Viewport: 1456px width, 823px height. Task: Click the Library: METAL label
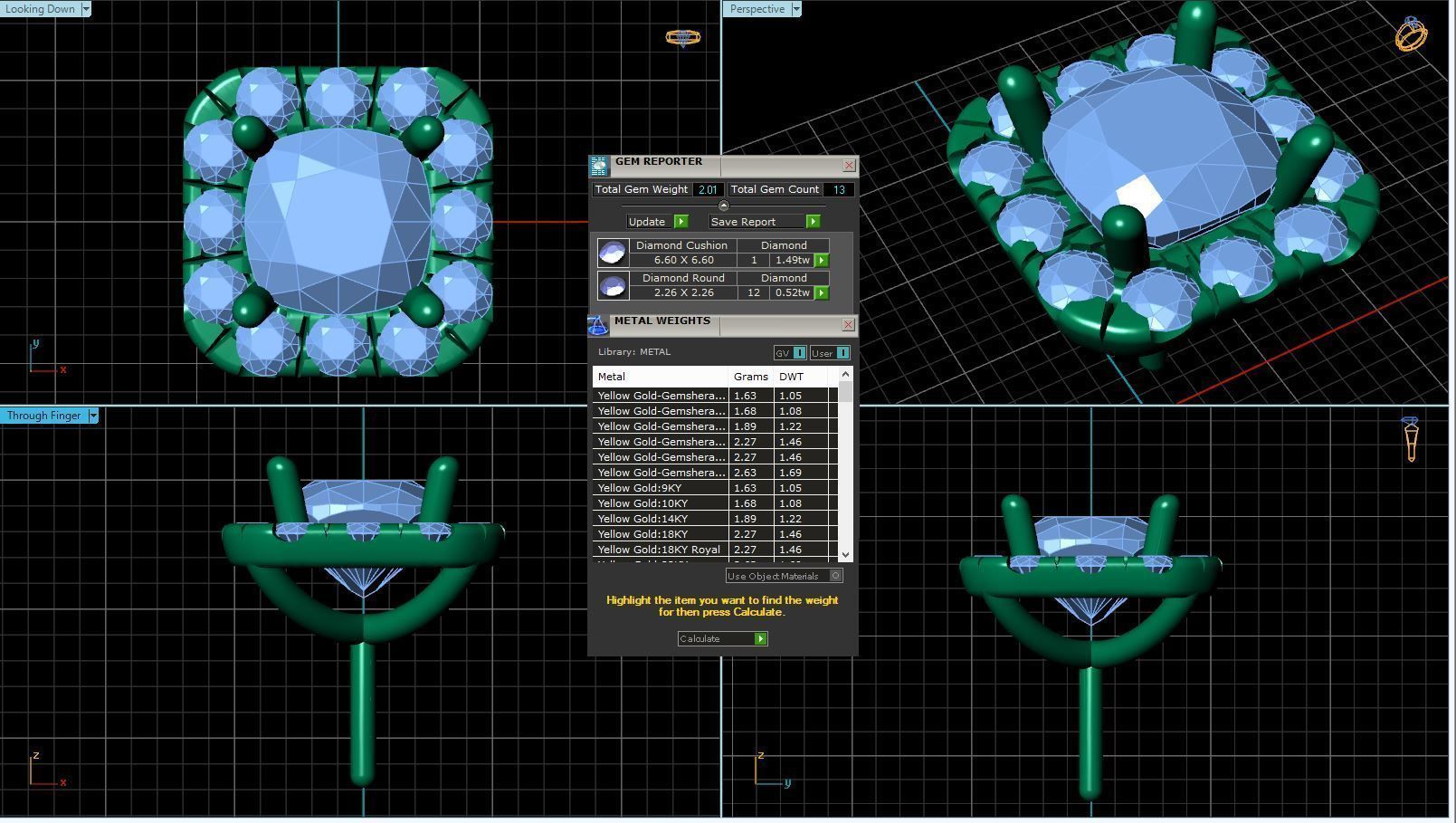click(x=634, y=352)
